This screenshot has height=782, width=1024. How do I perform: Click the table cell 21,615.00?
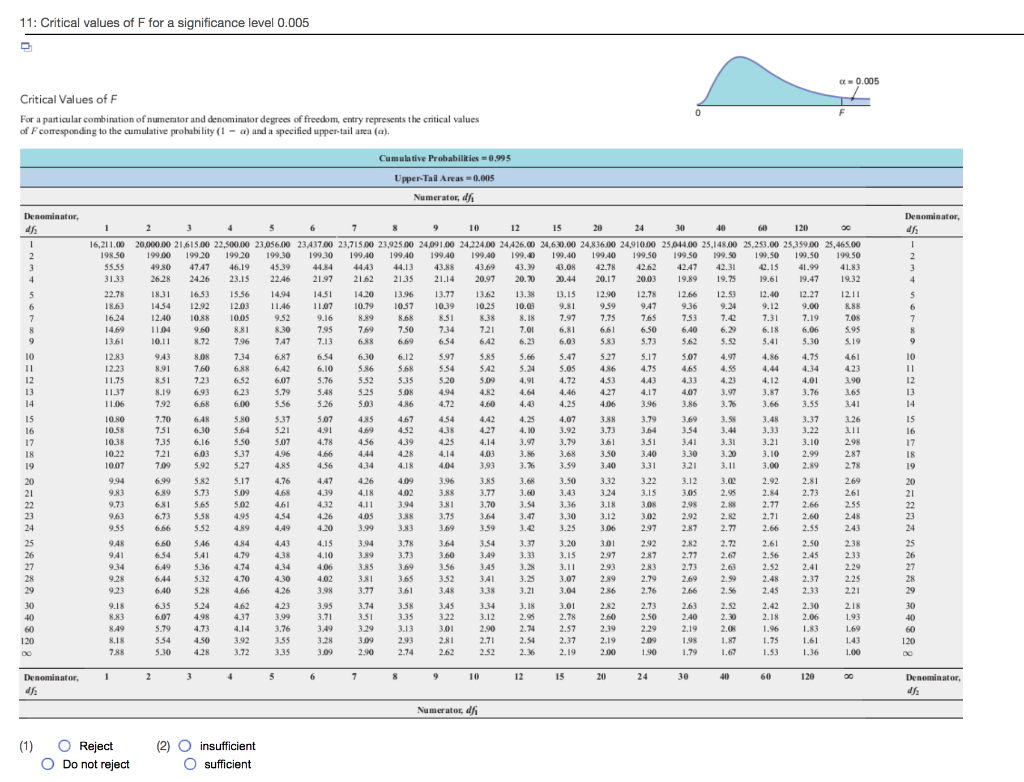(x=193, y=244)
